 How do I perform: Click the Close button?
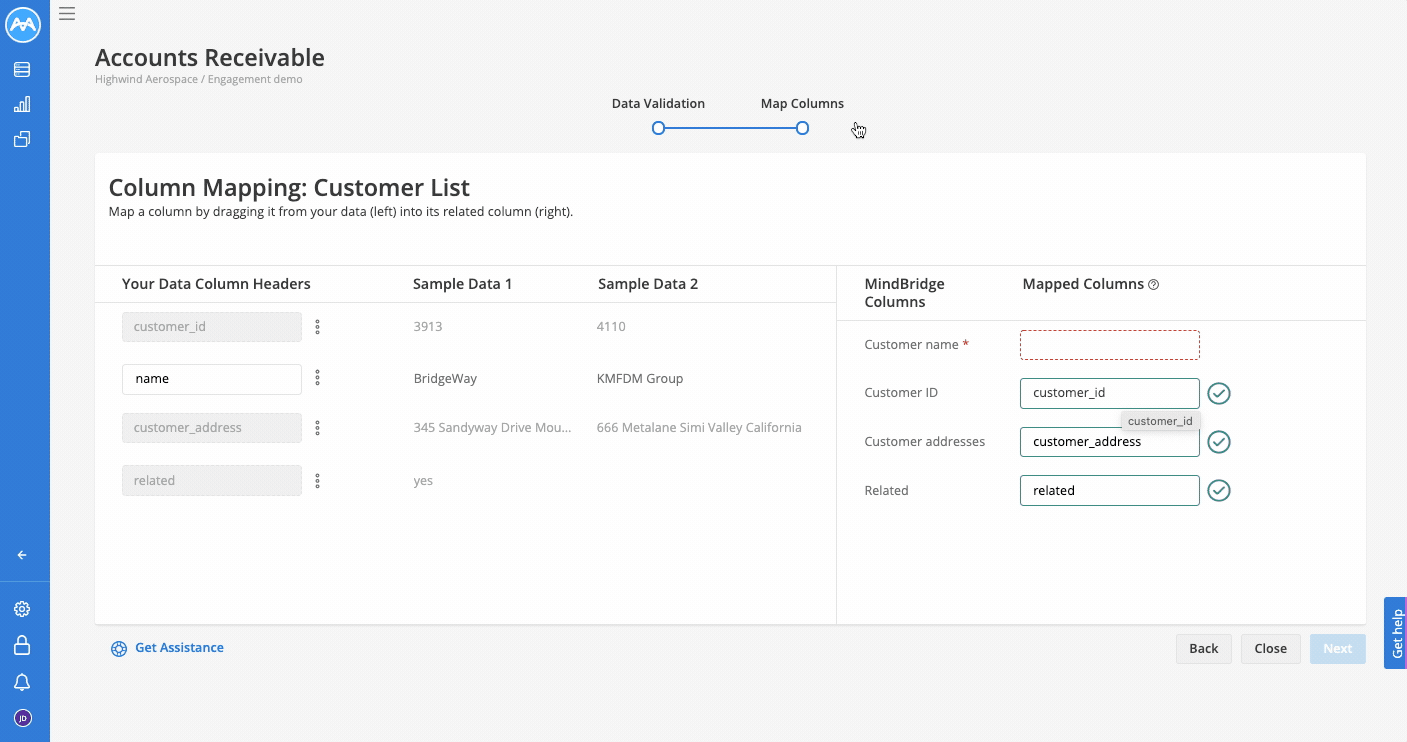pyautogui.click(x=1271, y=648)
